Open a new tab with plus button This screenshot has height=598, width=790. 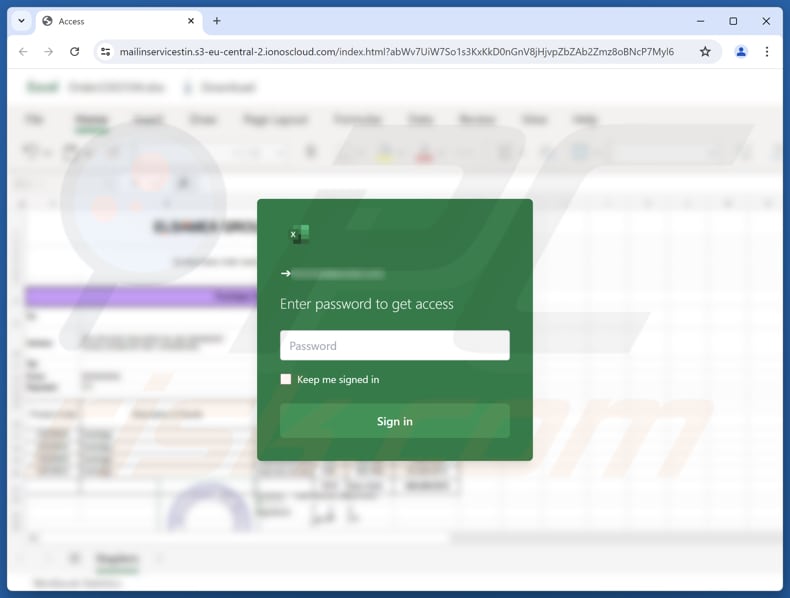(x=217, y=21)
